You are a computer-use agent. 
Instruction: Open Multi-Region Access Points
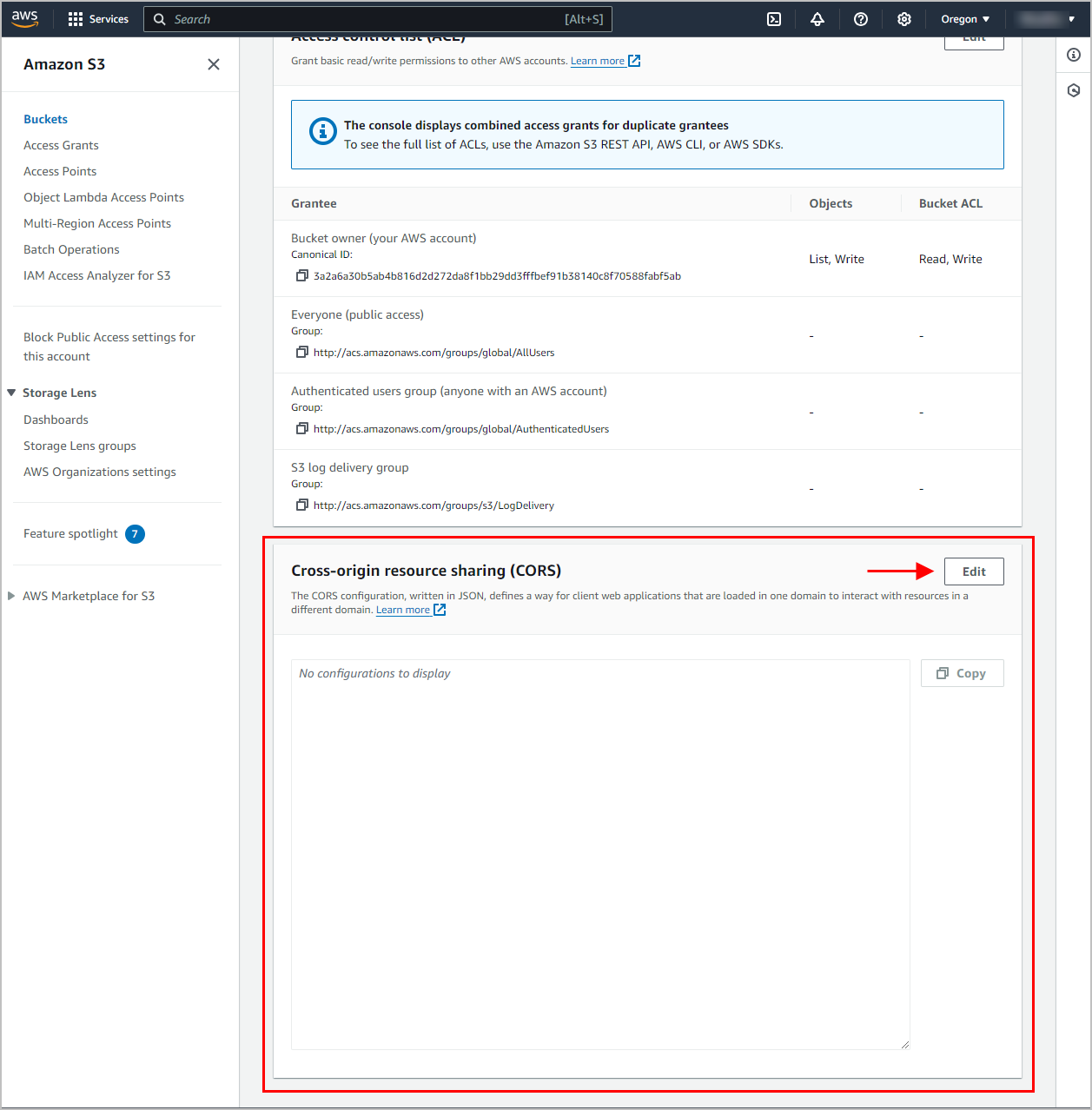click(x=97, y=223)
